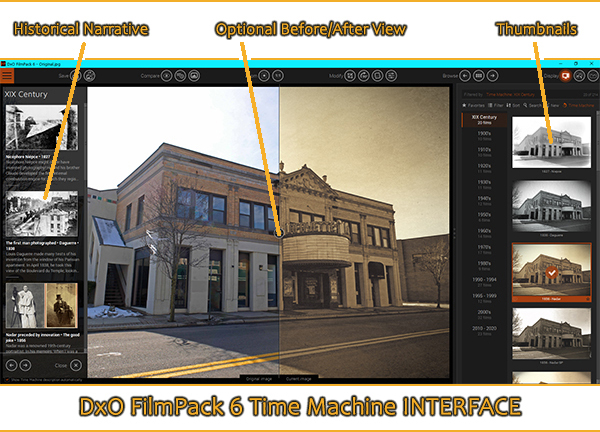The width and height of the screenshot is (600, 432).
Task: Open the orange hamburger menu
Action: tap(7, 75)
